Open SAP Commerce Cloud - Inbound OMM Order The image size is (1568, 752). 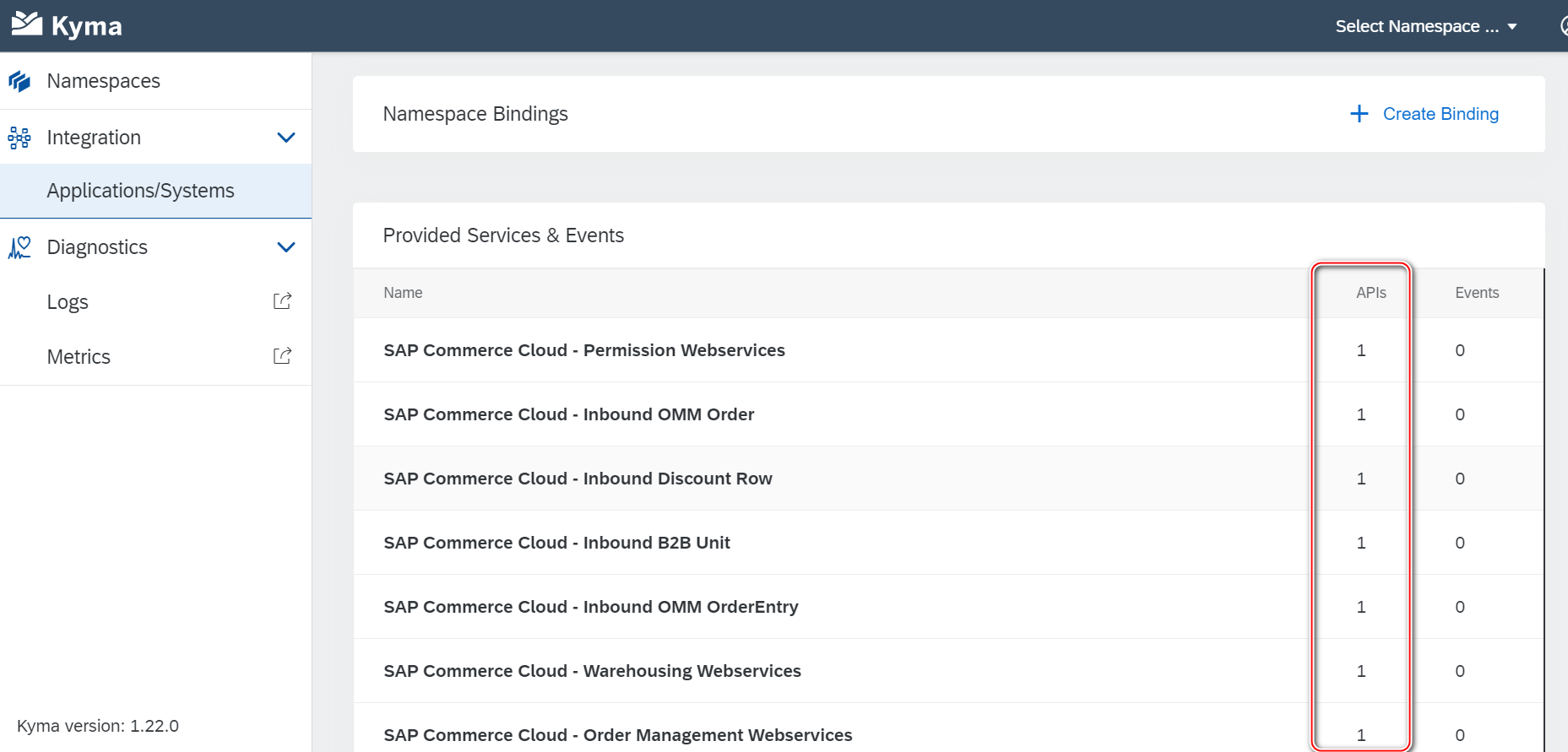click(x=569, y=414)
